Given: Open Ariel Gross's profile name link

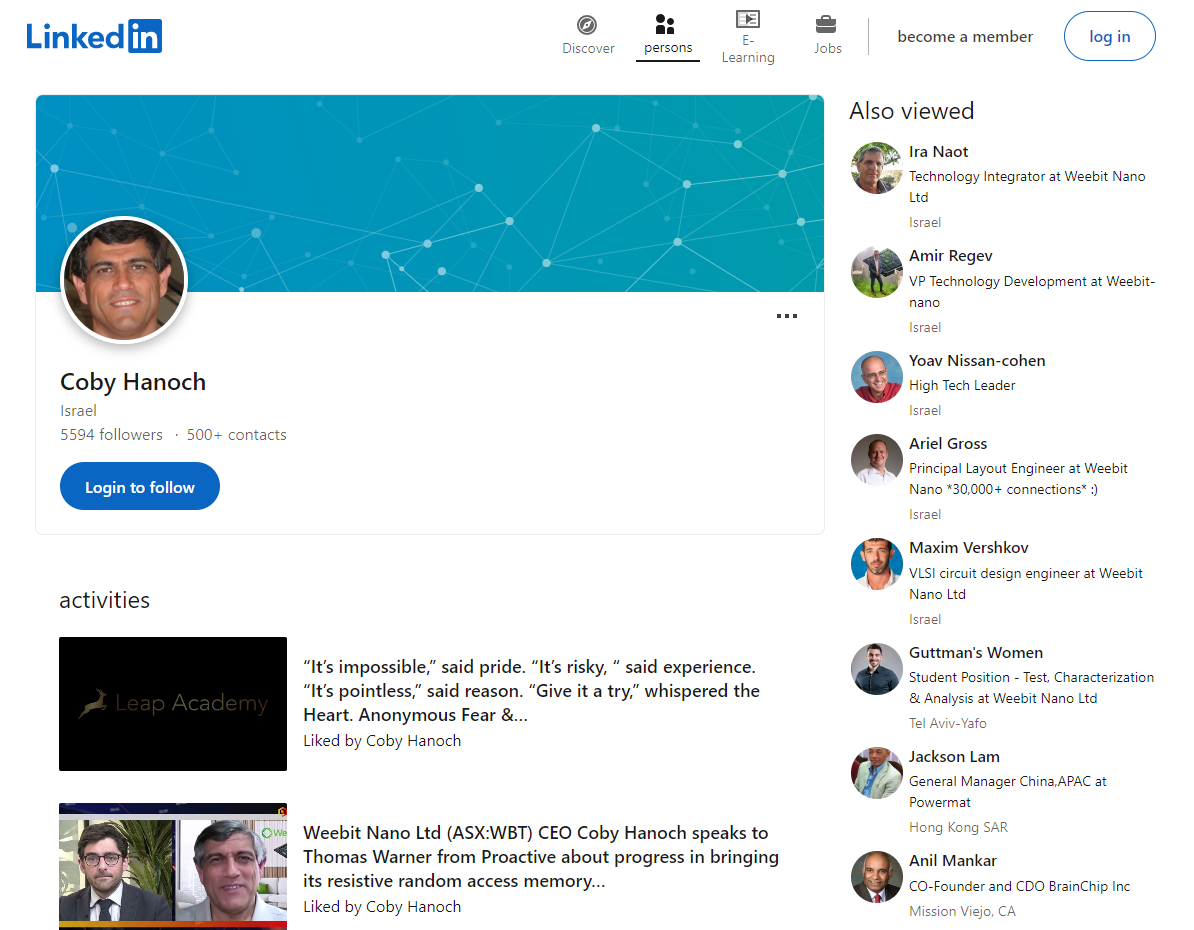Looking at the screenshot, I should click(948, 443).
